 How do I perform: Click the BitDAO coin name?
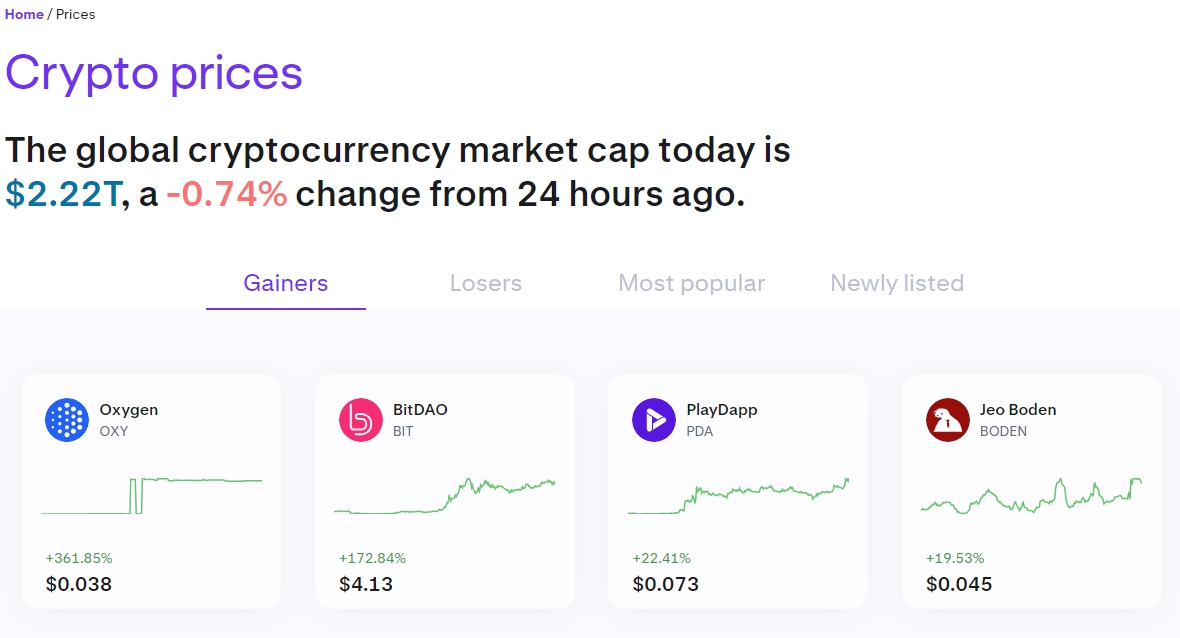point(420,410)
